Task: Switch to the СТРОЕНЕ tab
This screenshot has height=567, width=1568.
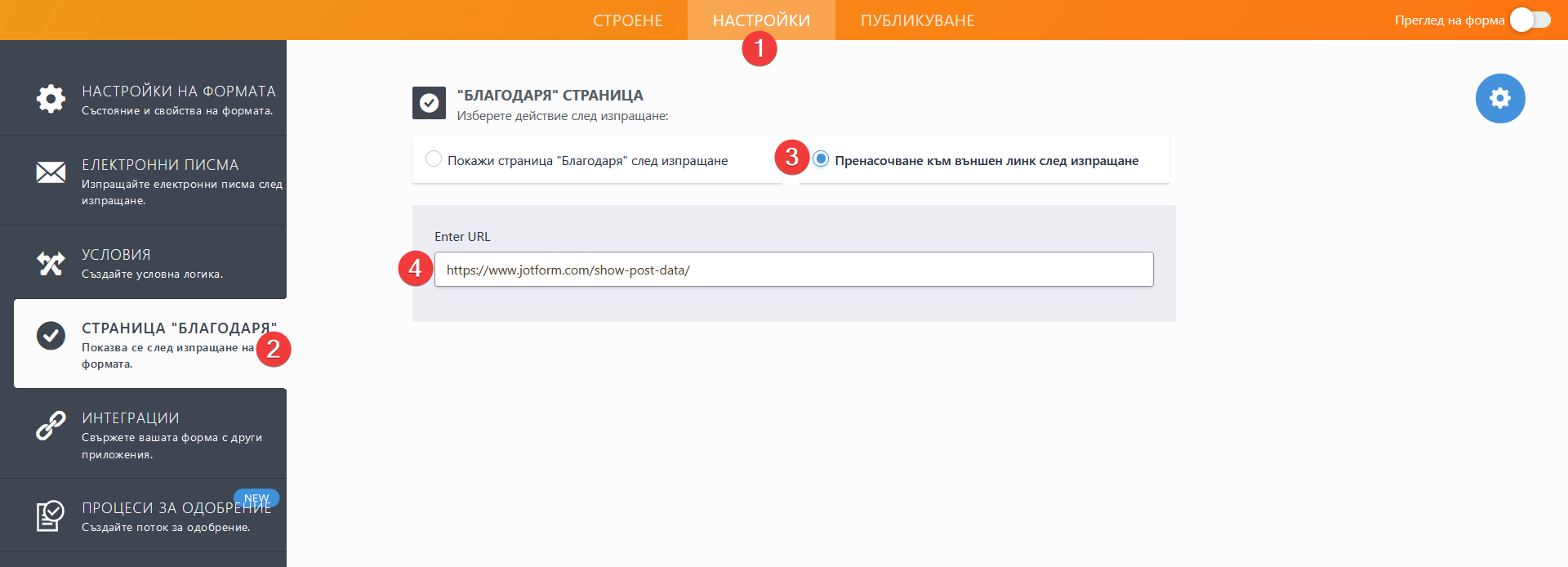Action: coord(628,20)
